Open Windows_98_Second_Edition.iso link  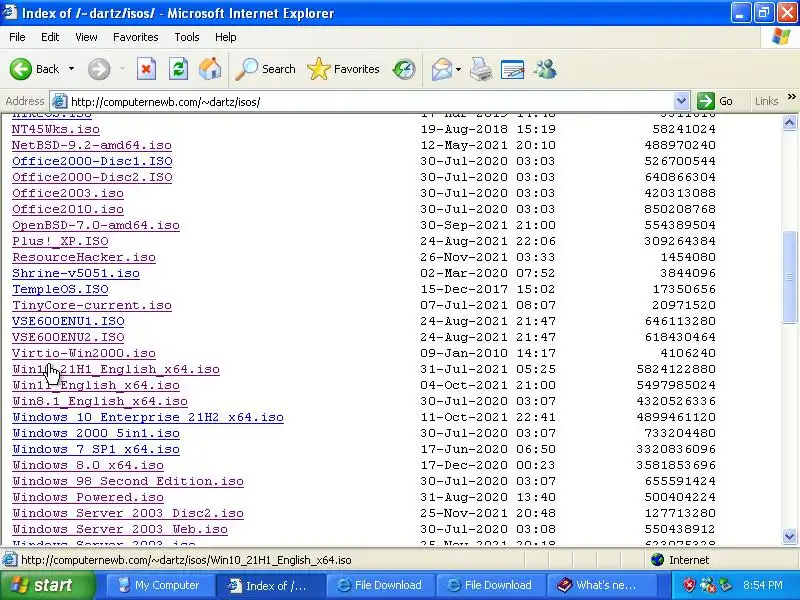(128, 481)
